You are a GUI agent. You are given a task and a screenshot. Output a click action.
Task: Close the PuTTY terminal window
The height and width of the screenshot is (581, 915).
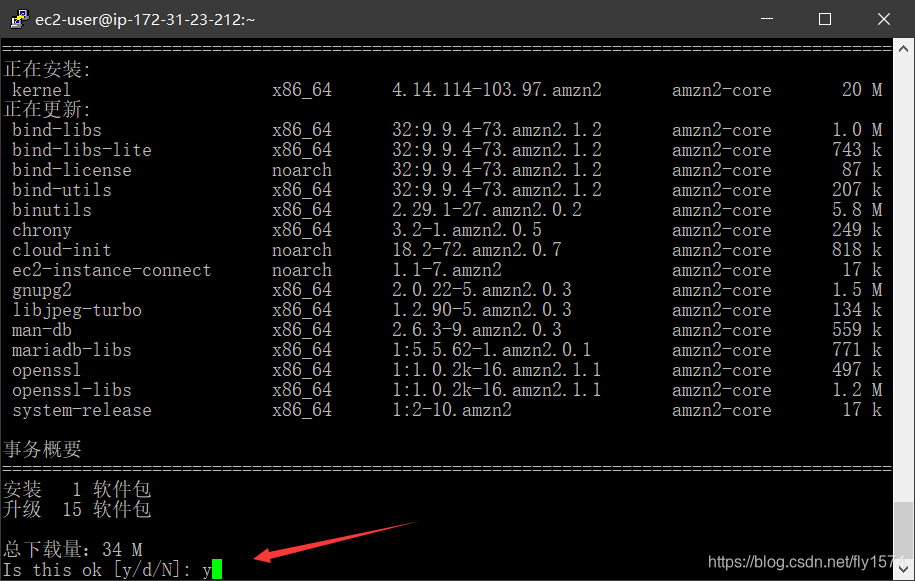click(x=883, y=19)
